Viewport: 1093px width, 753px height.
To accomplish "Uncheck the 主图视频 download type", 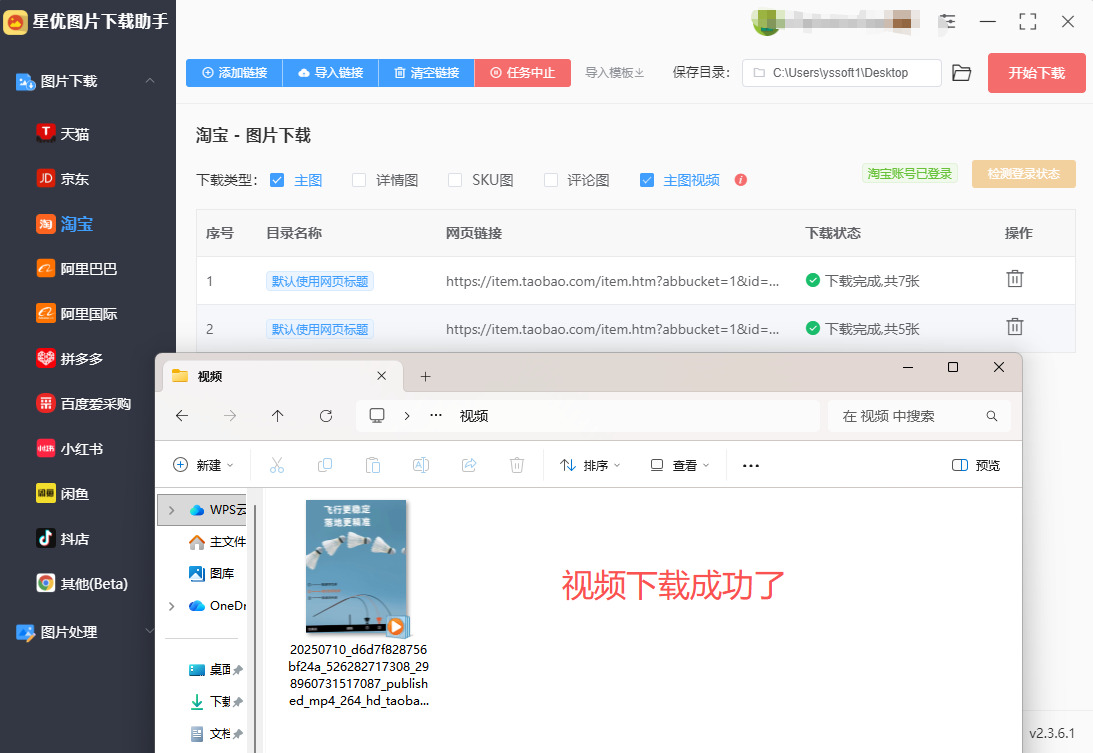I will tap(647, 180).
